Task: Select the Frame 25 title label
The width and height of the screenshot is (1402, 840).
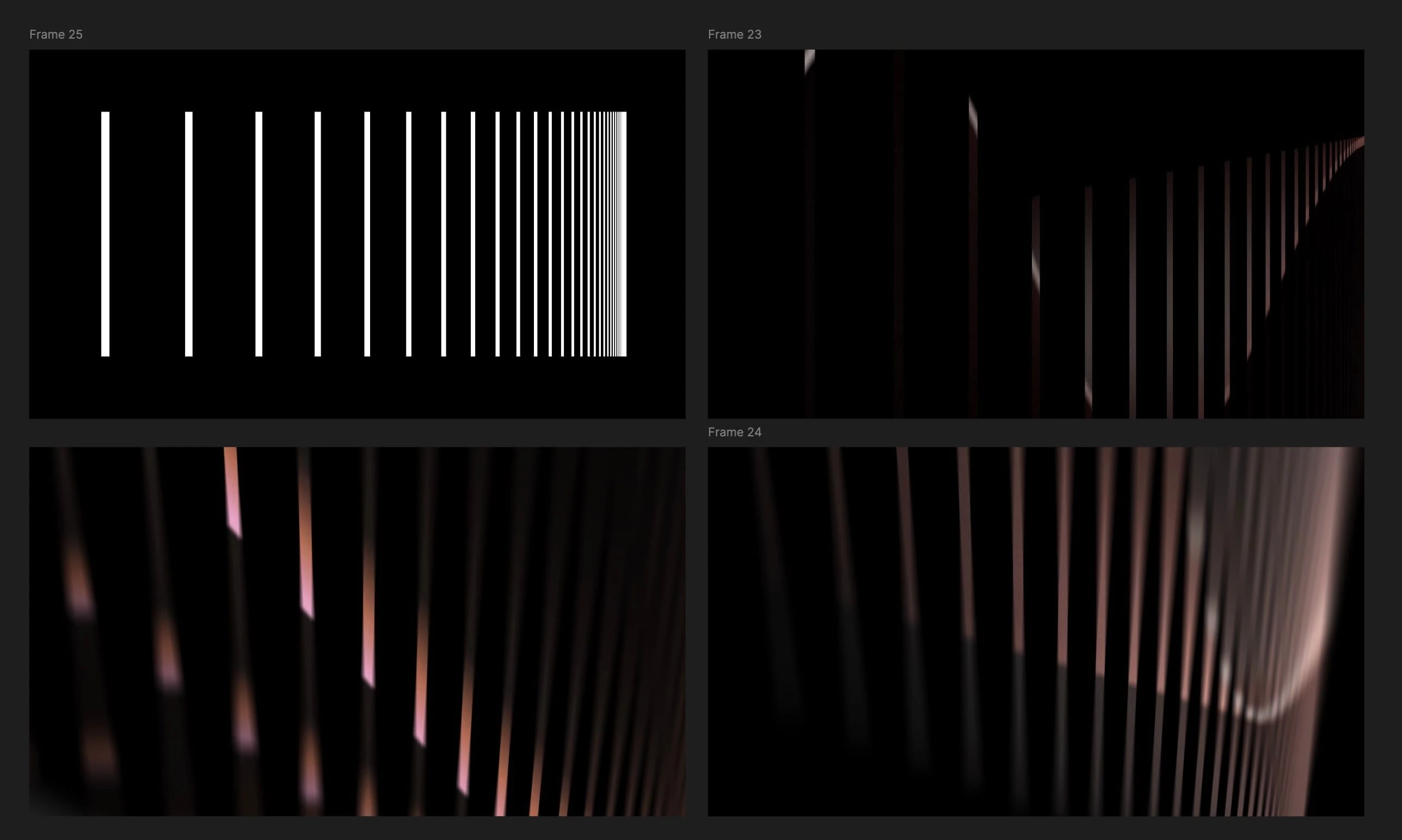Action: 56,34
